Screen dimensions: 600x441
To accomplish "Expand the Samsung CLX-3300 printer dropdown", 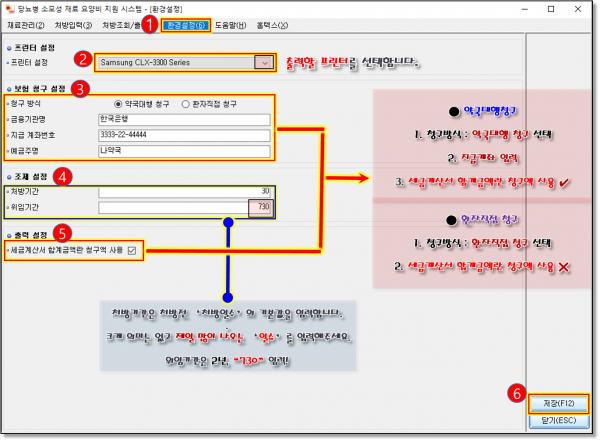I will click(x=263, y=62).
